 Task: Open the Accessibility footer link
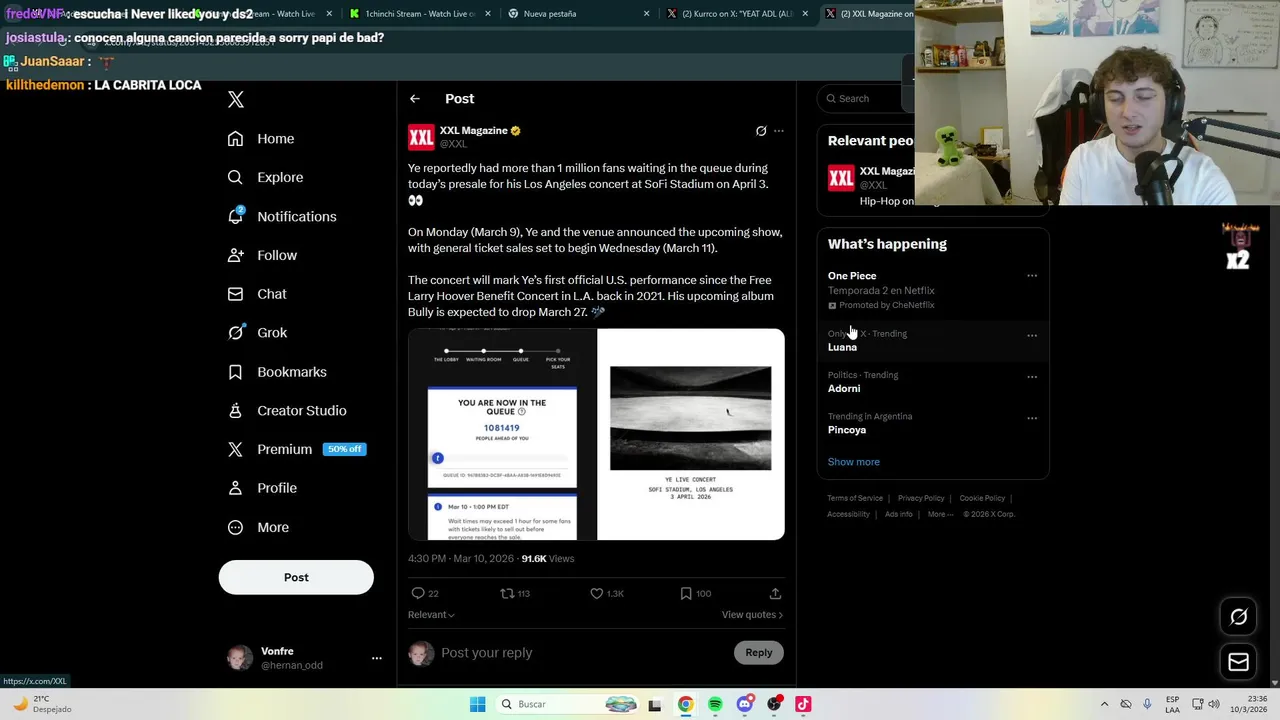coord(848,514)
